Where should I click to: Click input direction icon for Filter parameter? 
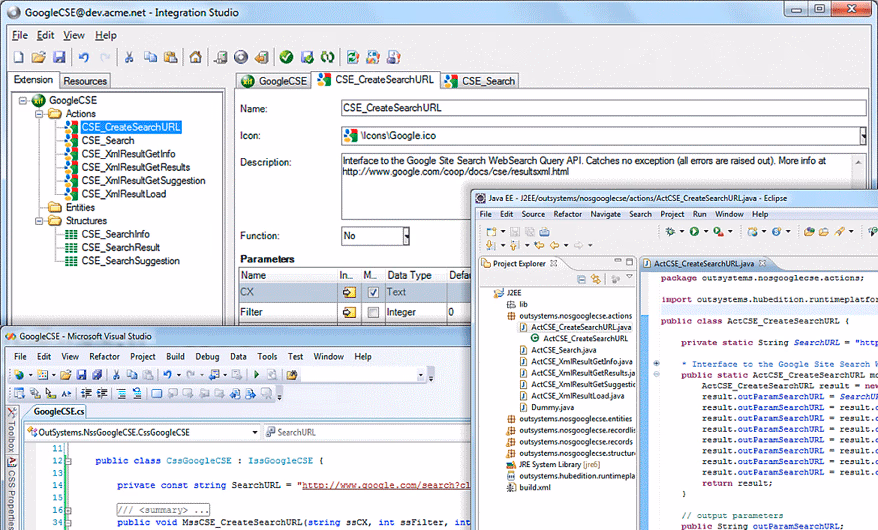(349, 312)
